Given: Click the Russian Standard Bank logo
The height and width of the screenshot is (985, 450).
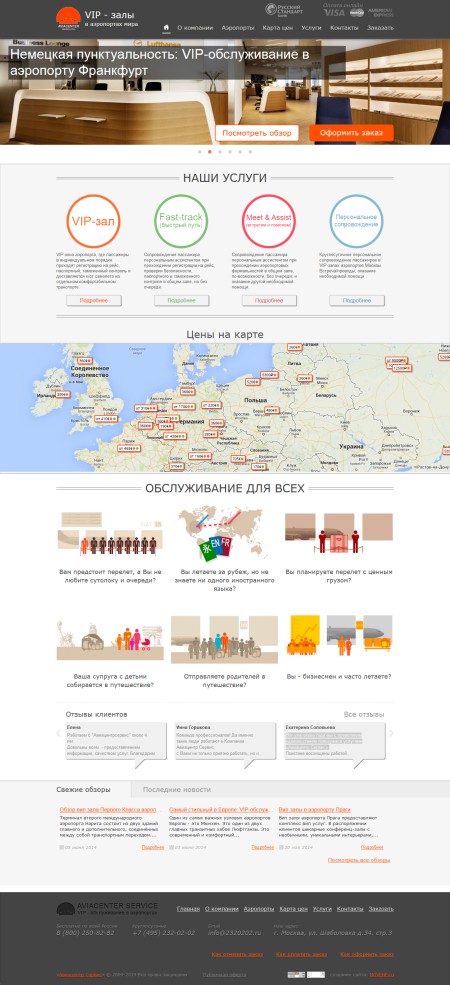Looking at the screenshot, I should 284,11.
